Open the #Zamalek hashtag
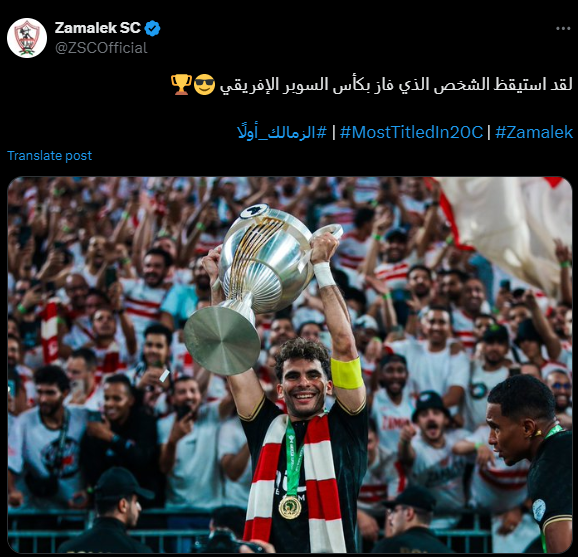Image resolution: width=578 pixels, height=557 pixels. 534,132
